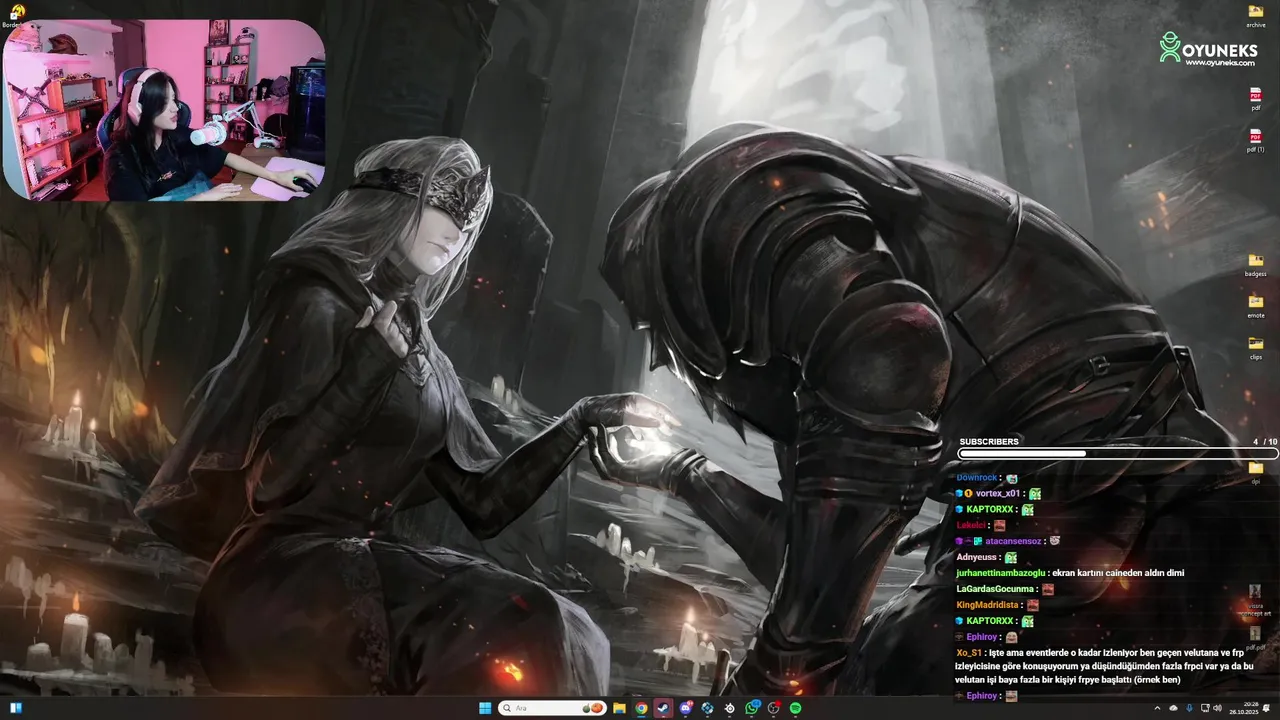Open the network status tray icon

pos(1204,708)
